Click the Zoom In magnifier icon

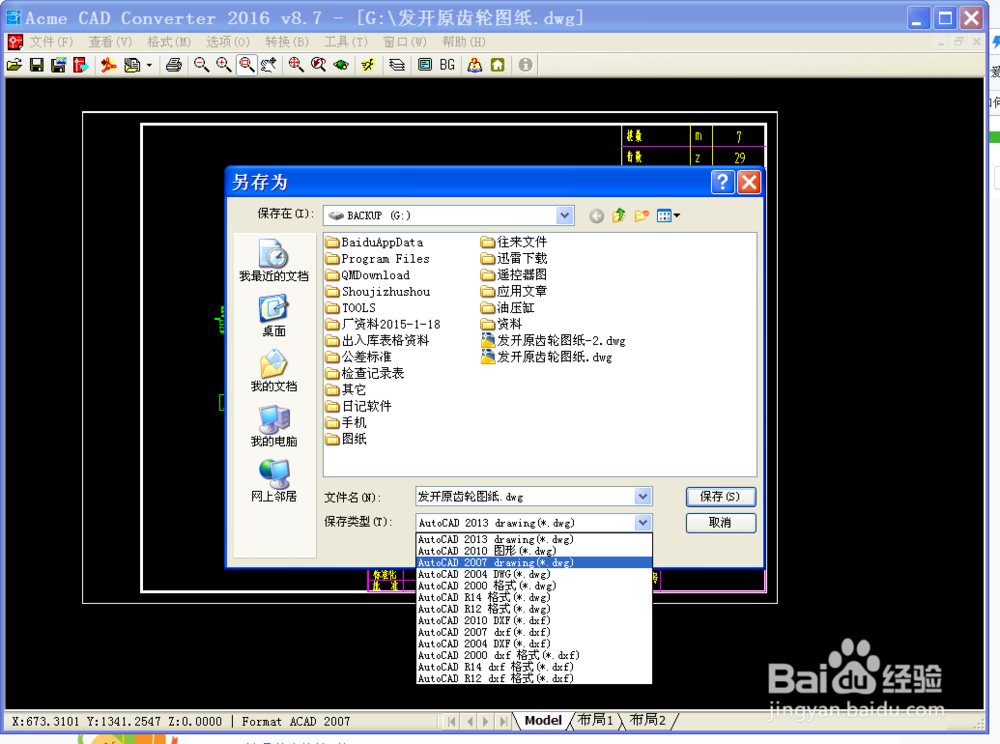tap(224, 65)
